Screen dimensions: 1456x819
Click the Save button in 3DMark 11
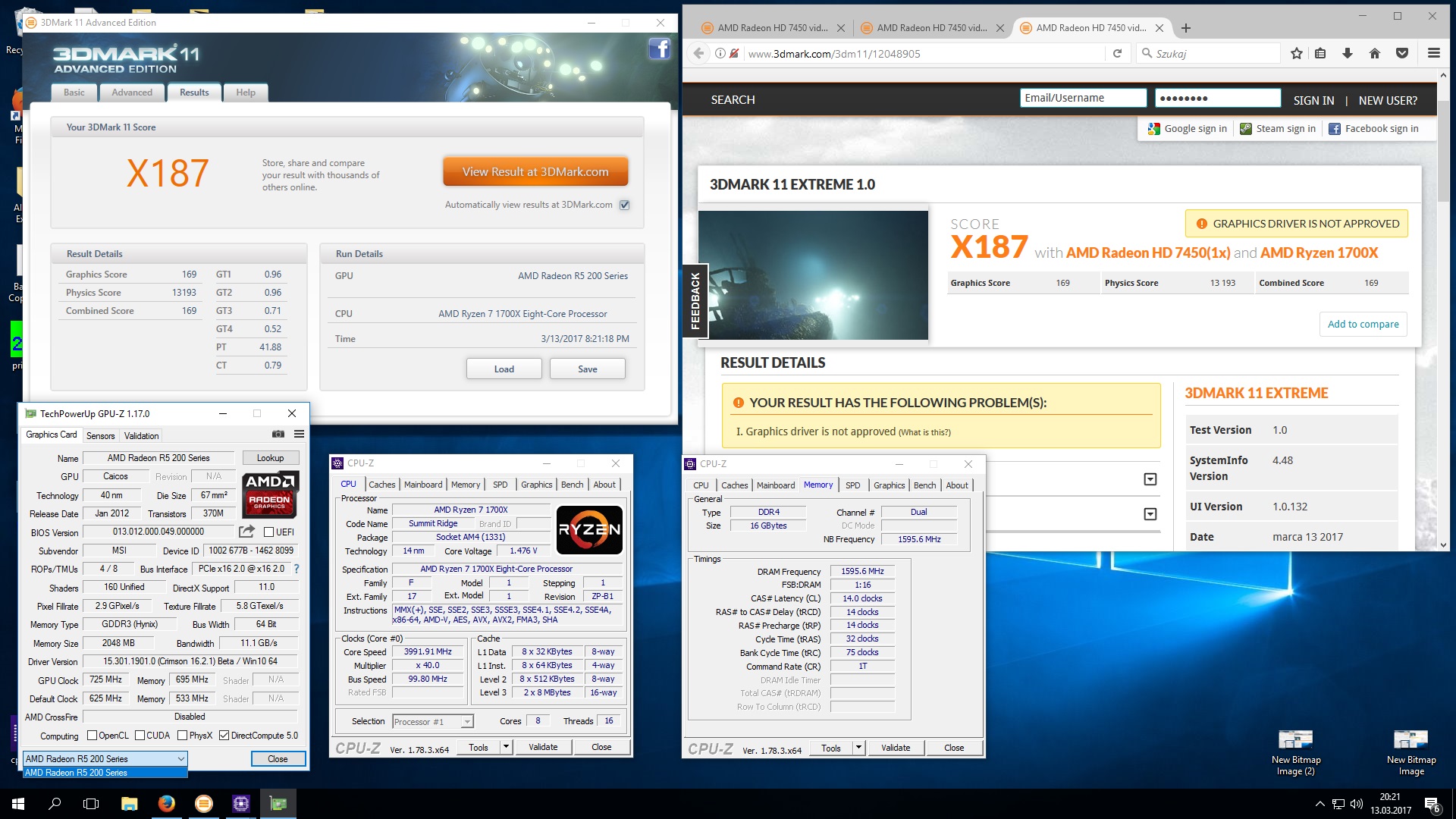[x=588, y=369]
